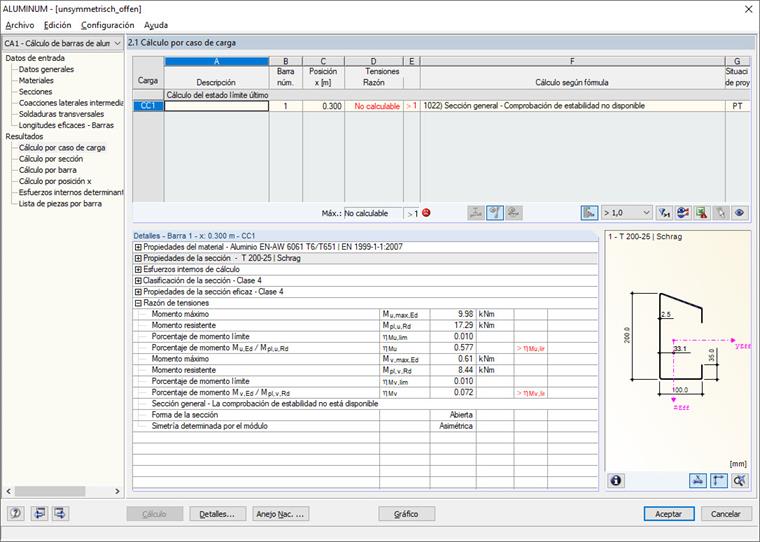The height and width of the screenshot is (542, 760).
Task: Select Esfuerzos internos determinantes tree item
Action: (x=71, y=192)
